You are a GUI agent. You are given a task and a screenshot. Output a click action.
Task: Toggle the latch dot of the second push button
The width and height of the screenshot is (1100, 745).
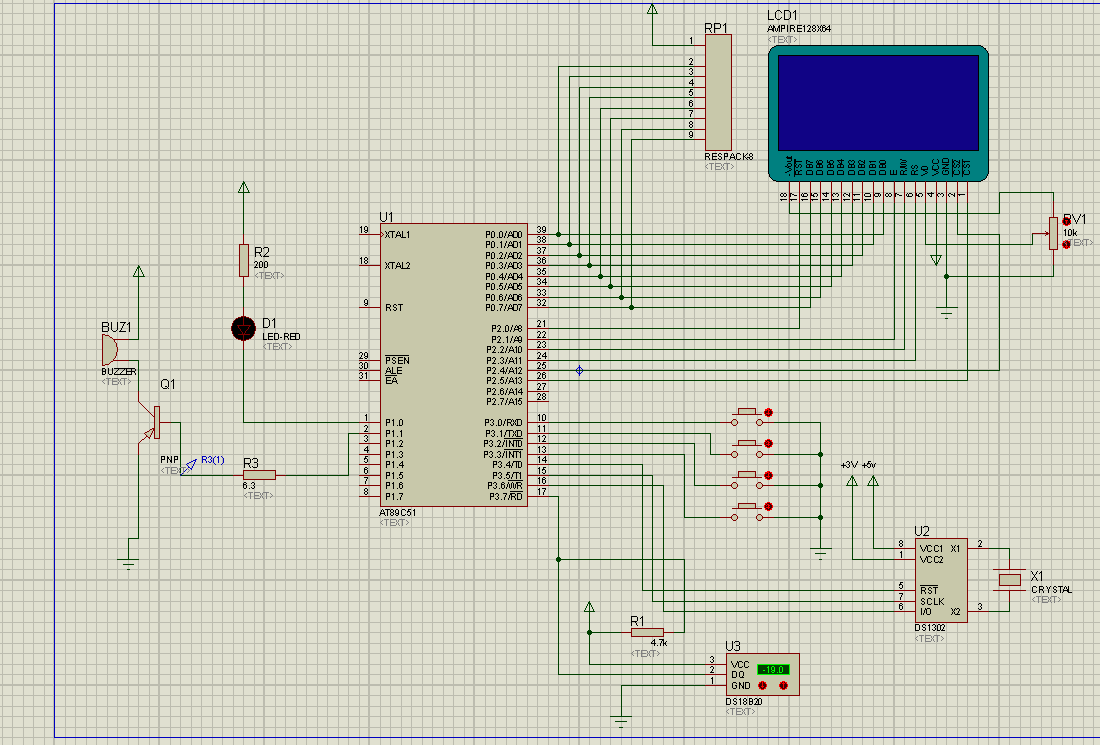(768, 443)
